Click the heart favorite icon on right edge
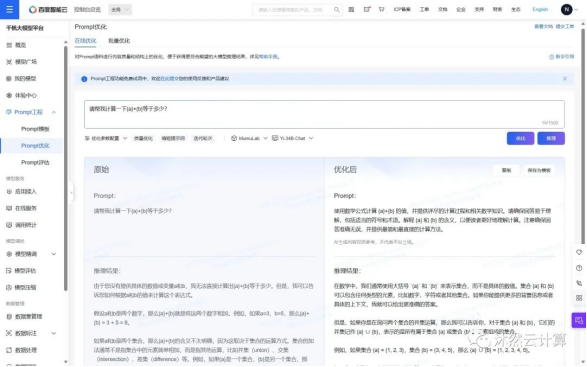The image size is (587, 367). 579,252
